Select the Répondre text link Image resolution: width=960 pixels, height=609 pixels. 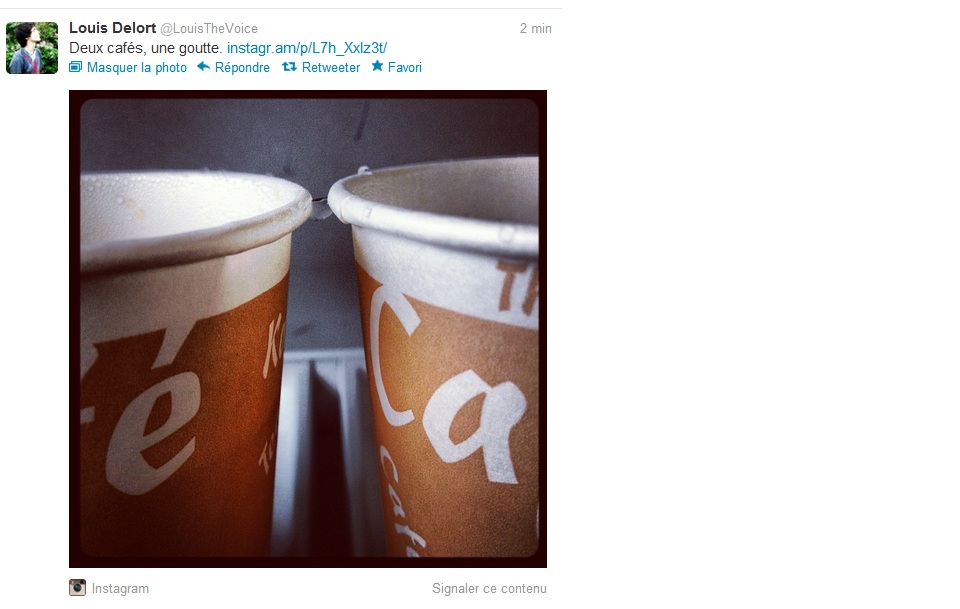click(x=242, y=67)
